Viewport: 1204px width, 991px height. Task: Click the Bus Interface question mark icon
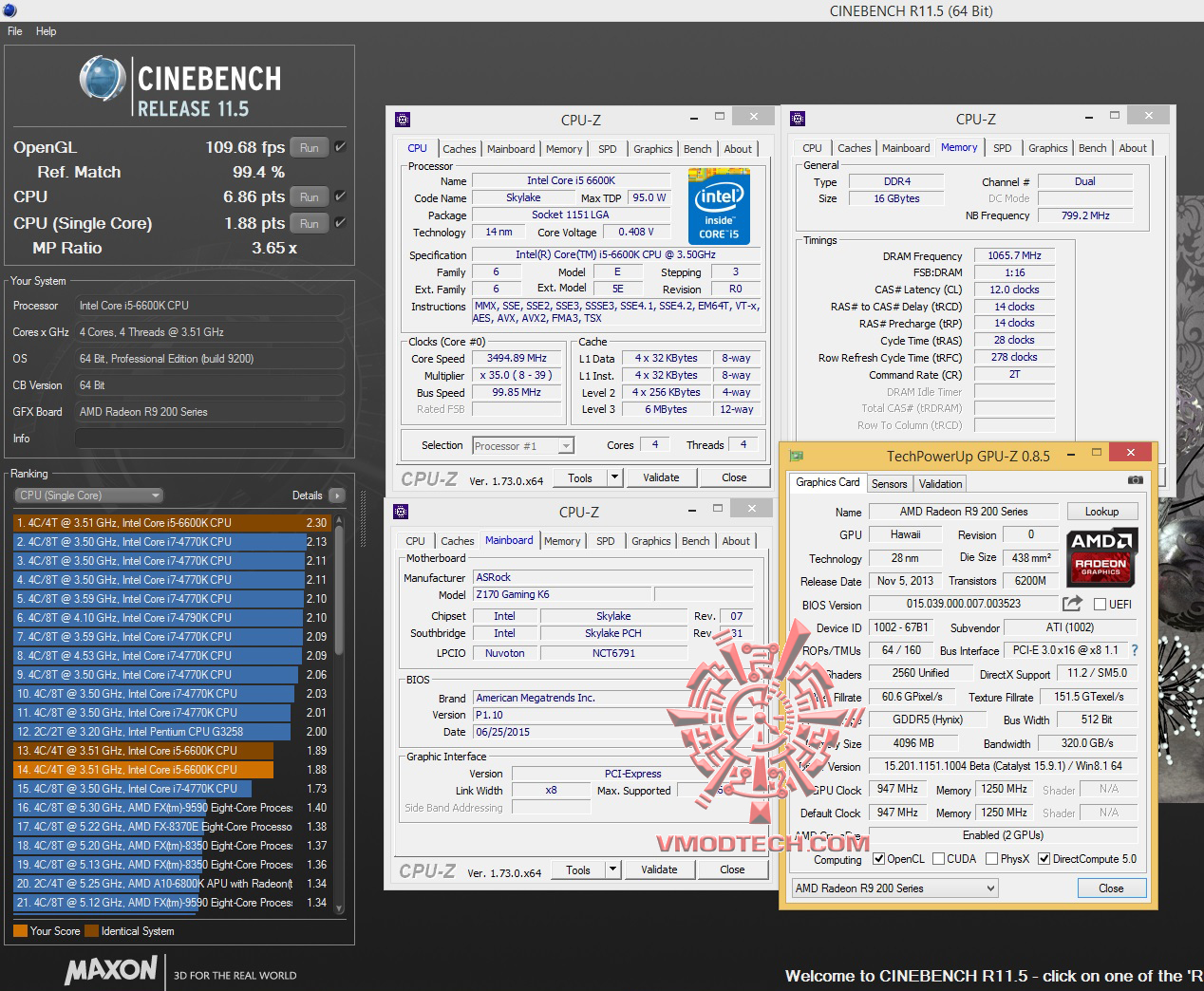click(x=1134, y=650)
